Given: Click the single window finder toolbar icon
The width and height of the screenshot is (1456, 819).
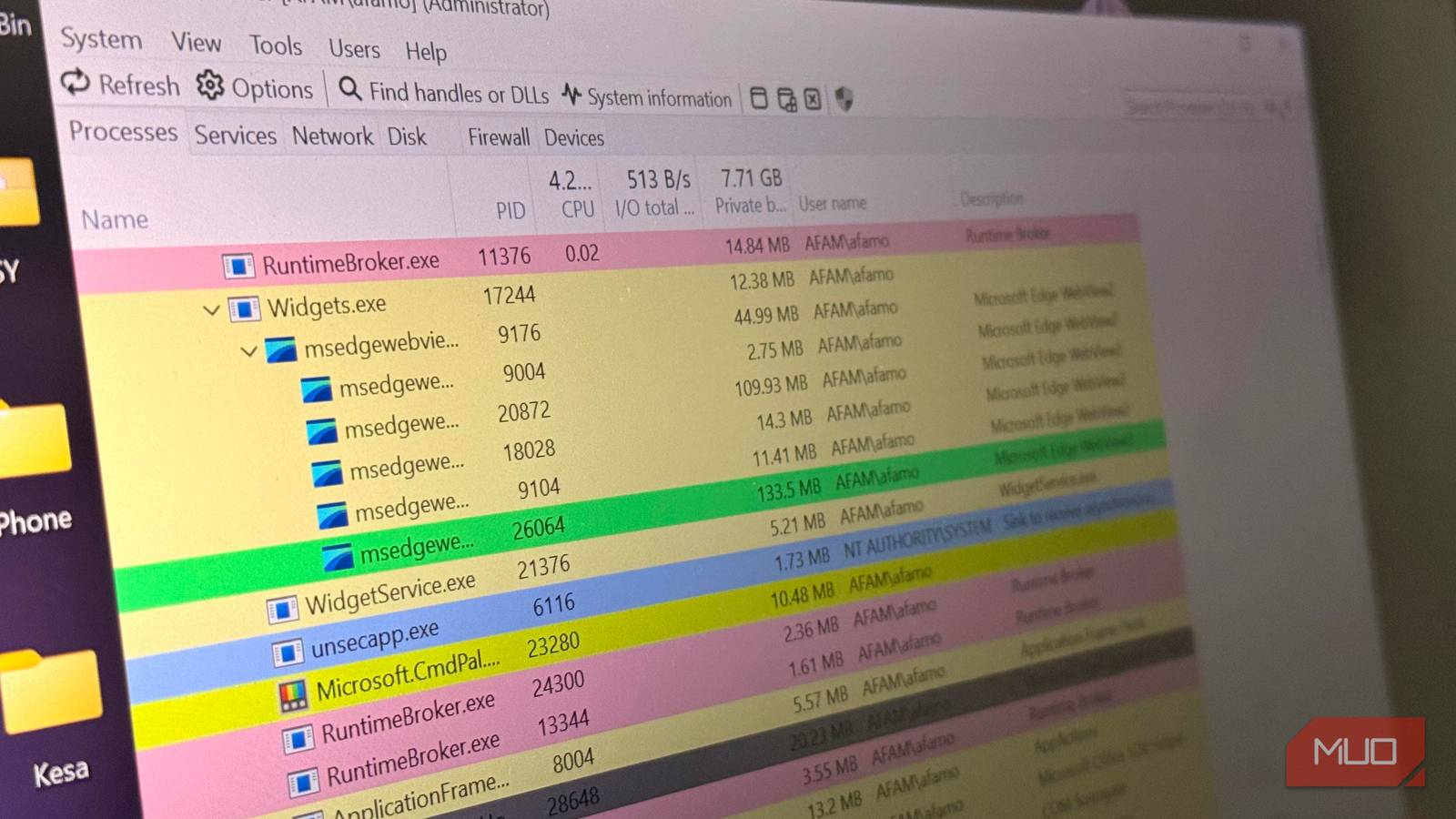Looking at the screenshot, I should [x=758, y=98].
